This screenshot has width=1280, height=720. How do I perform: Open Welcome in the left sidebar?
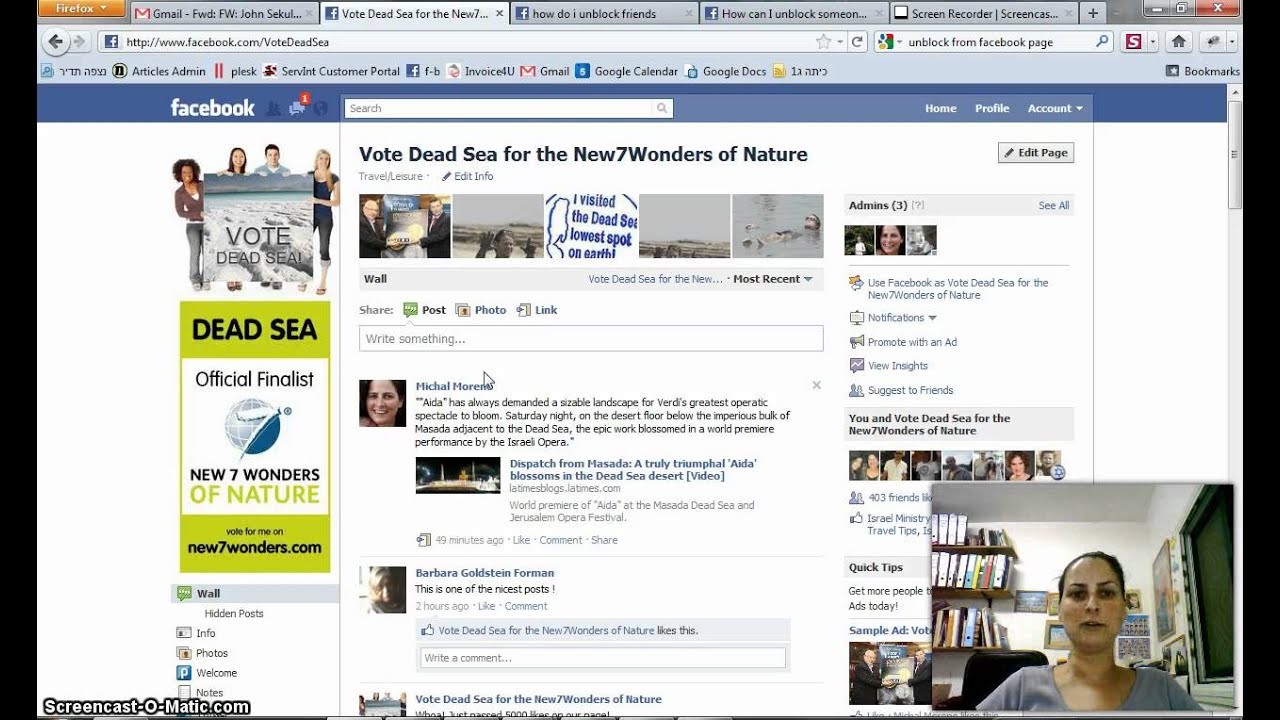(216, 673)
